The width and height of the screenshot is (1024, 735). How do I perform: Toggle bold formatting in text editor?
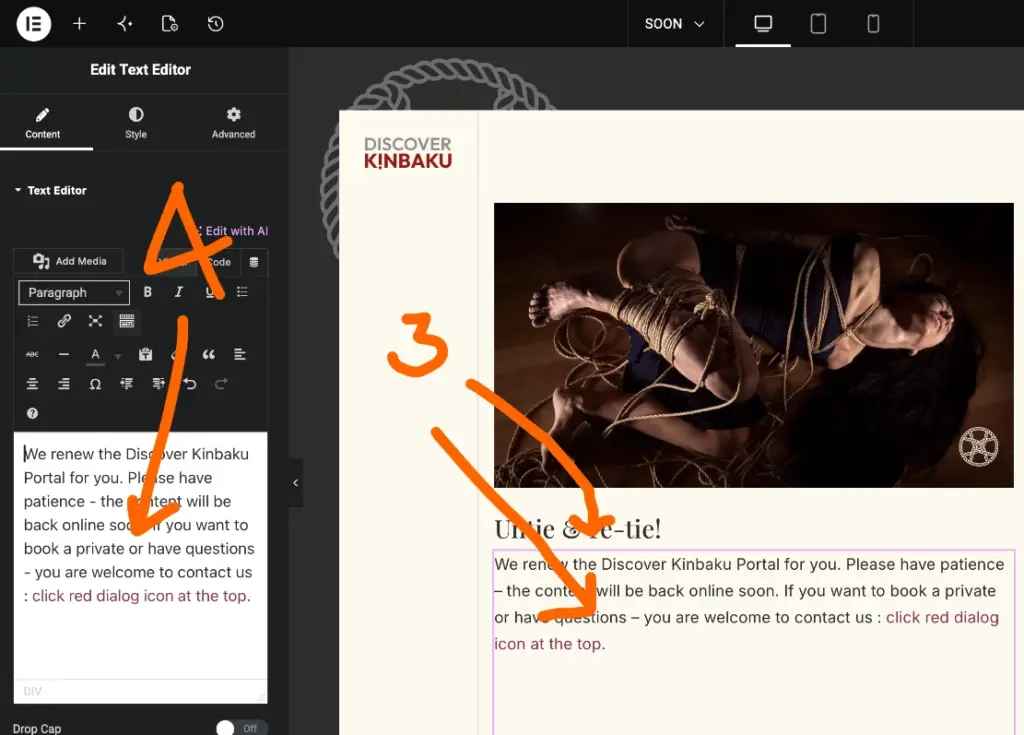148,292
